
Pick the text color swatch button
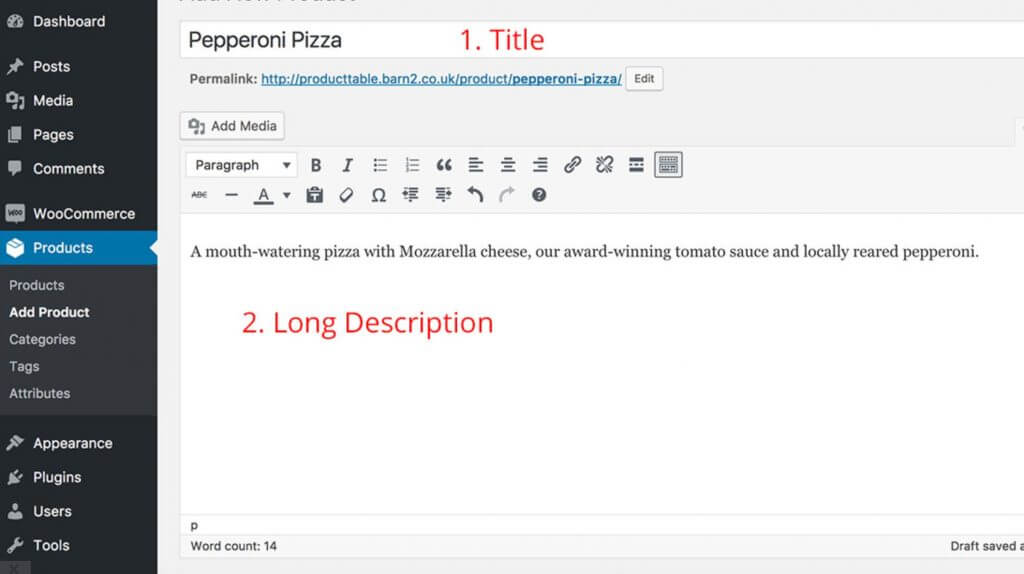point(263,195)
